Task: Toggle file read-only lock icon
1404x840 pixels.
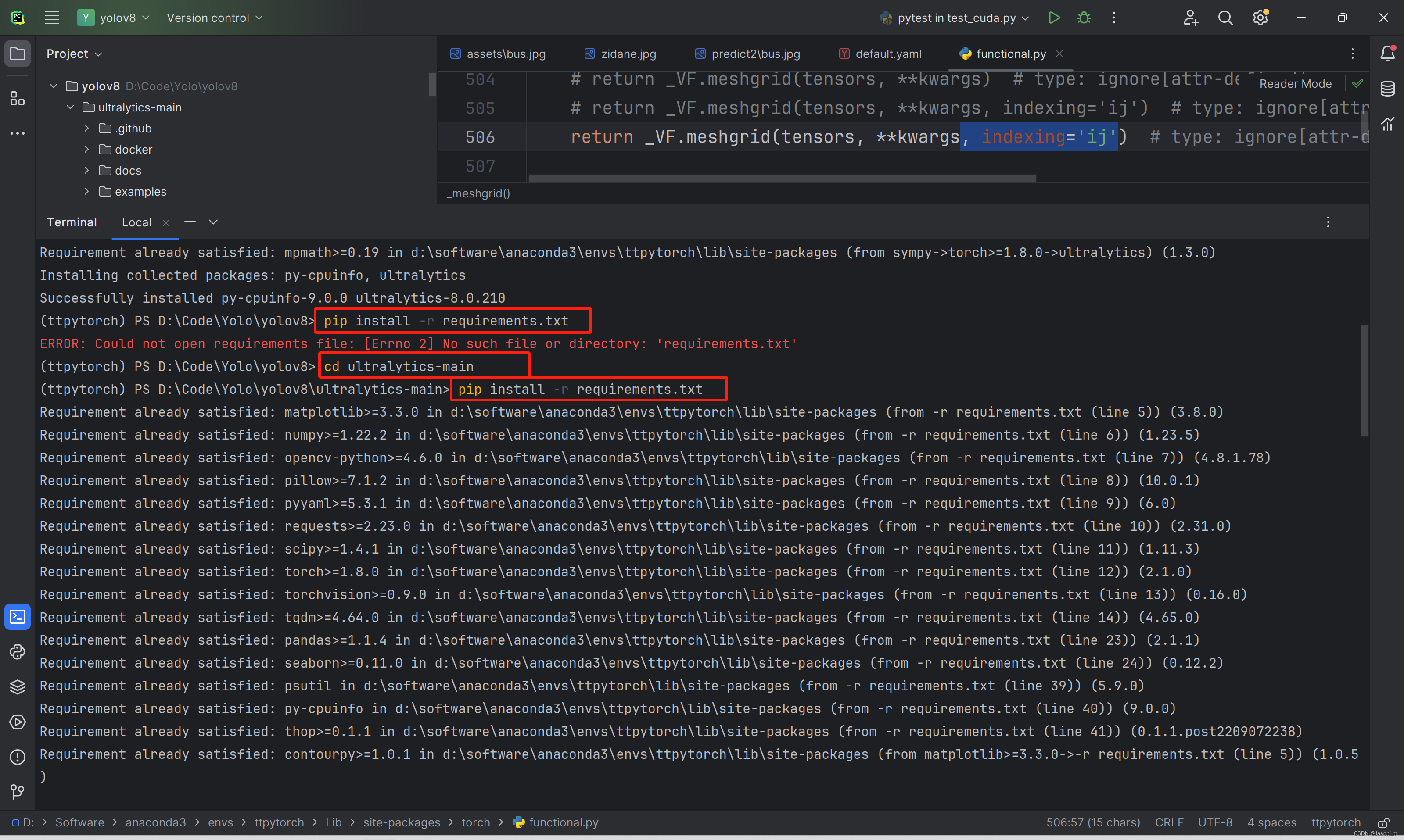Action: (1383, 822)
